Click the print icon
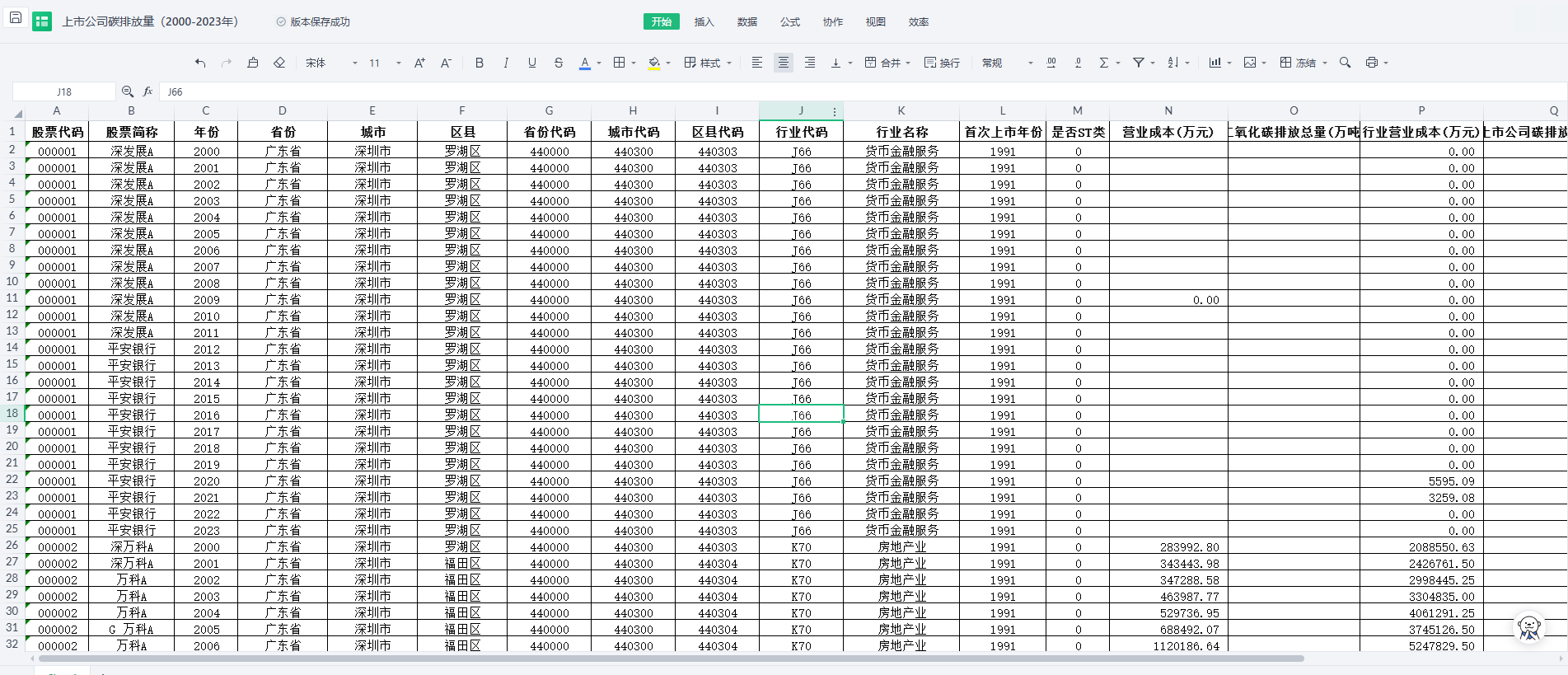This screenshot has height=675, width=1568. point(1372,63)
